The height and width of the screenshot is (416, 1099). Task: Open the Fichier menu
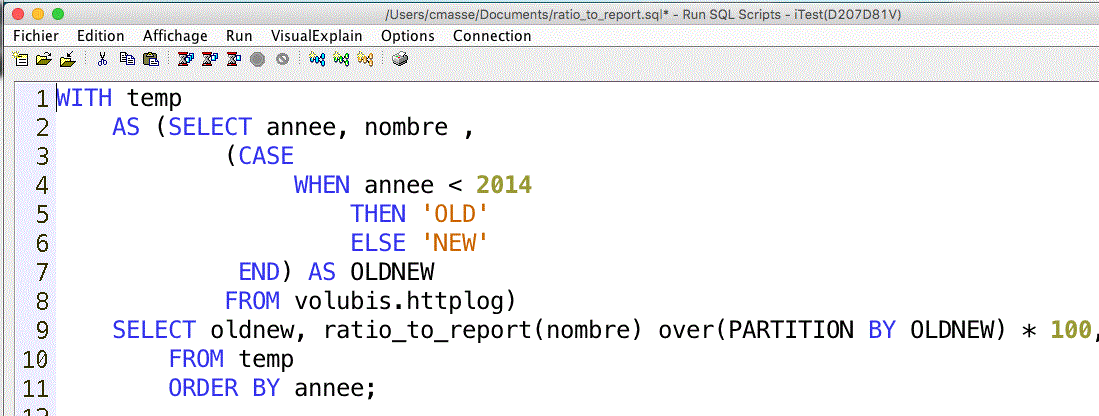click(x=37, y=36)
